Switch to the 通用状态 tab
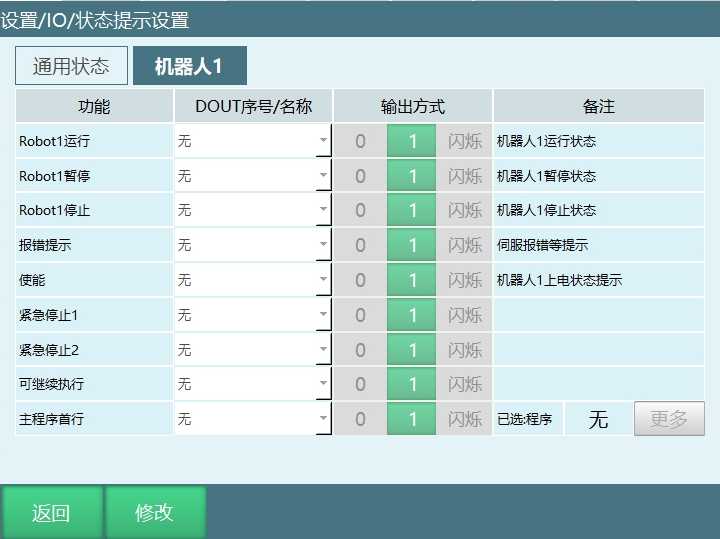This screenshot has width=720, height=539. coord(71,66)
